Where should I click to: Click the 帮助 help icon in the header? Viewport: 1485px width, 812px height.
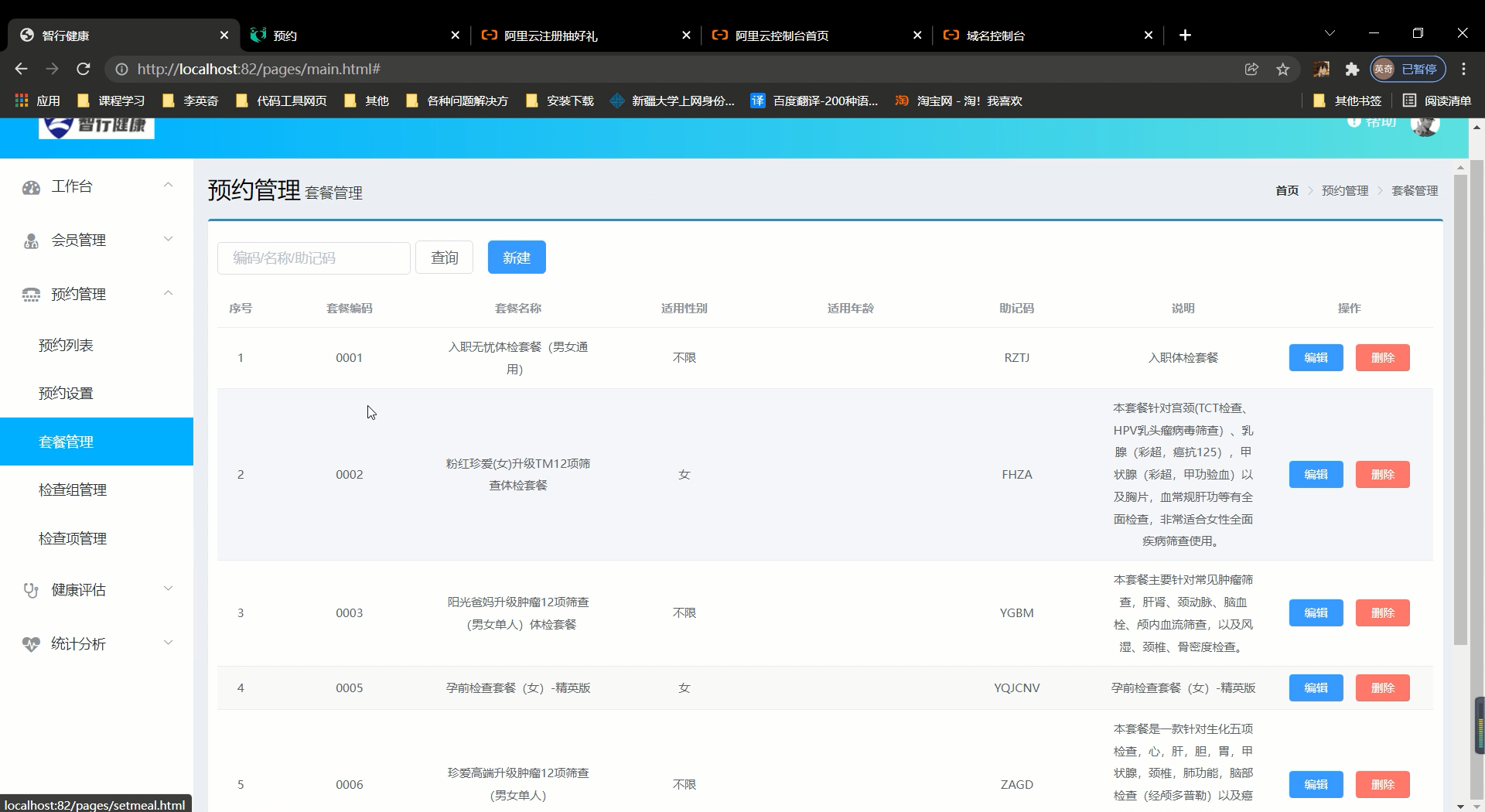[x=1354, y=122]
